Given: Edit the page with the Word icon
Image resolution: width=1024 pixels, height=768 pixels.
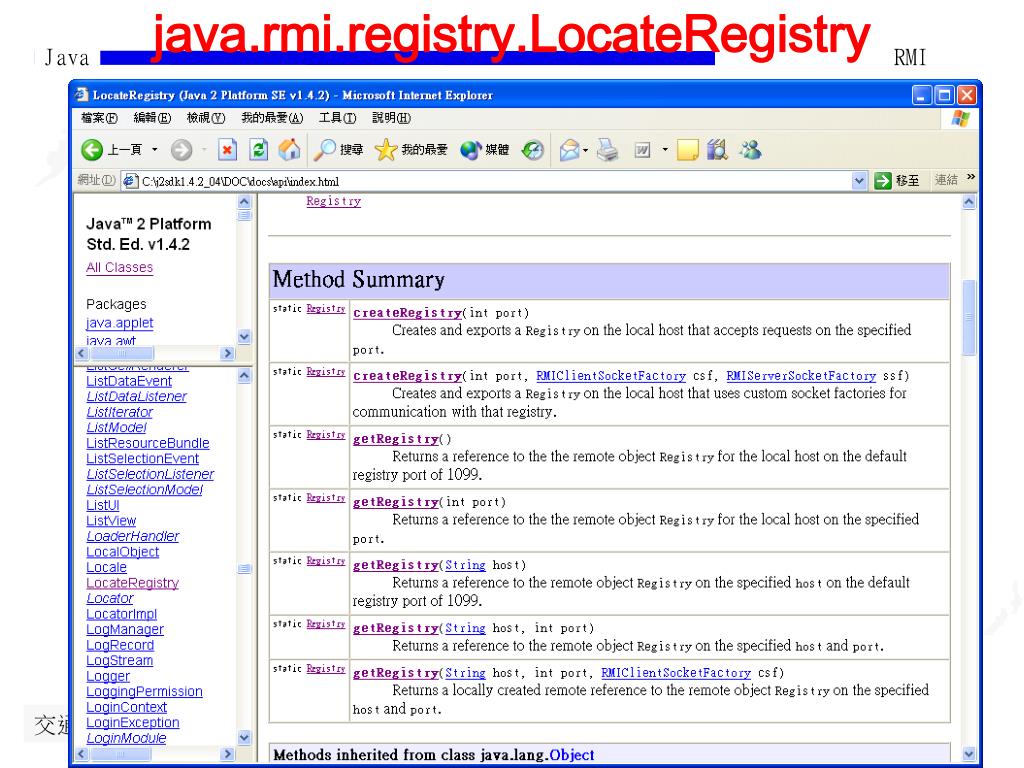Looking at the screenshot, I should (643, 150).
